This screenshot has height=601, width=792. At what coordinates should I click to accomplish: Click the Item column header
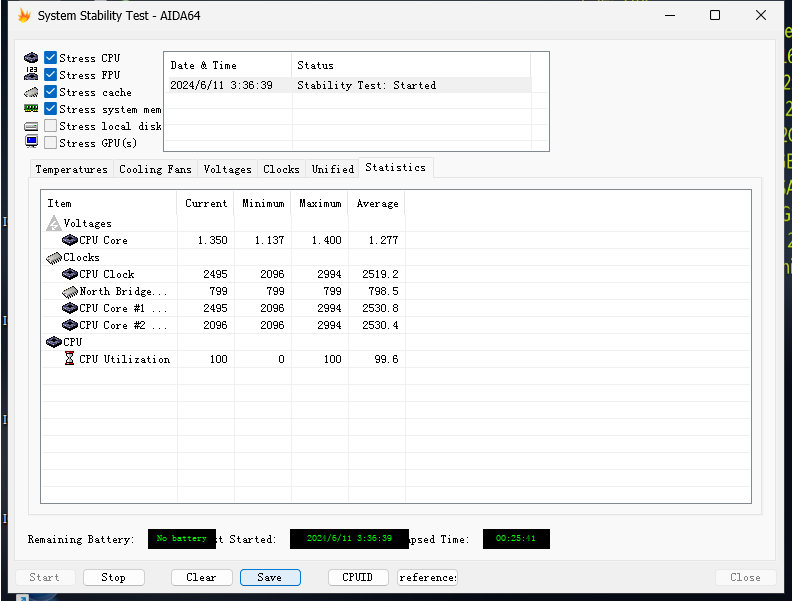[109, 203]
